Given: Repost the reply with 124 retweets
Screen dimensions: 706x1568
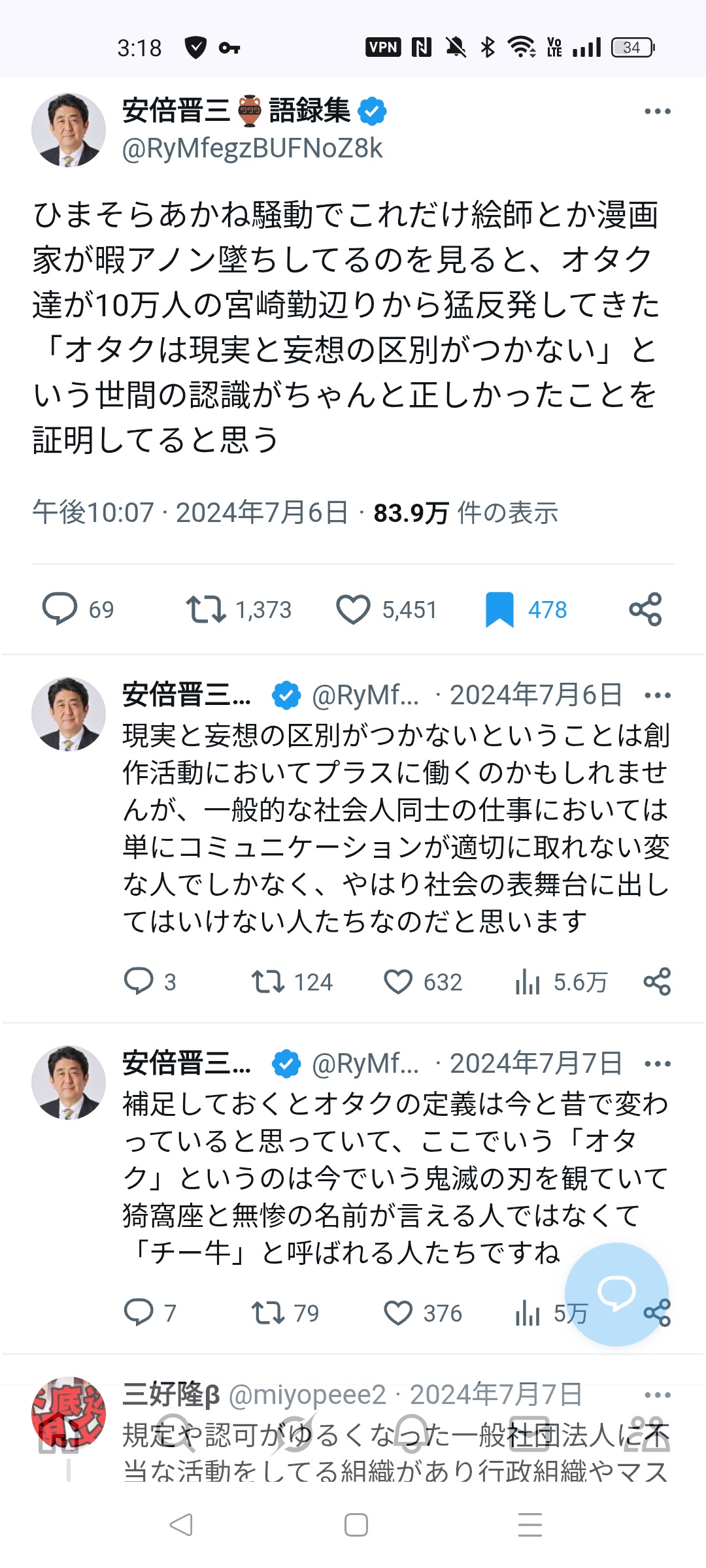Looking at the screenshot, I should coord(268,981).
